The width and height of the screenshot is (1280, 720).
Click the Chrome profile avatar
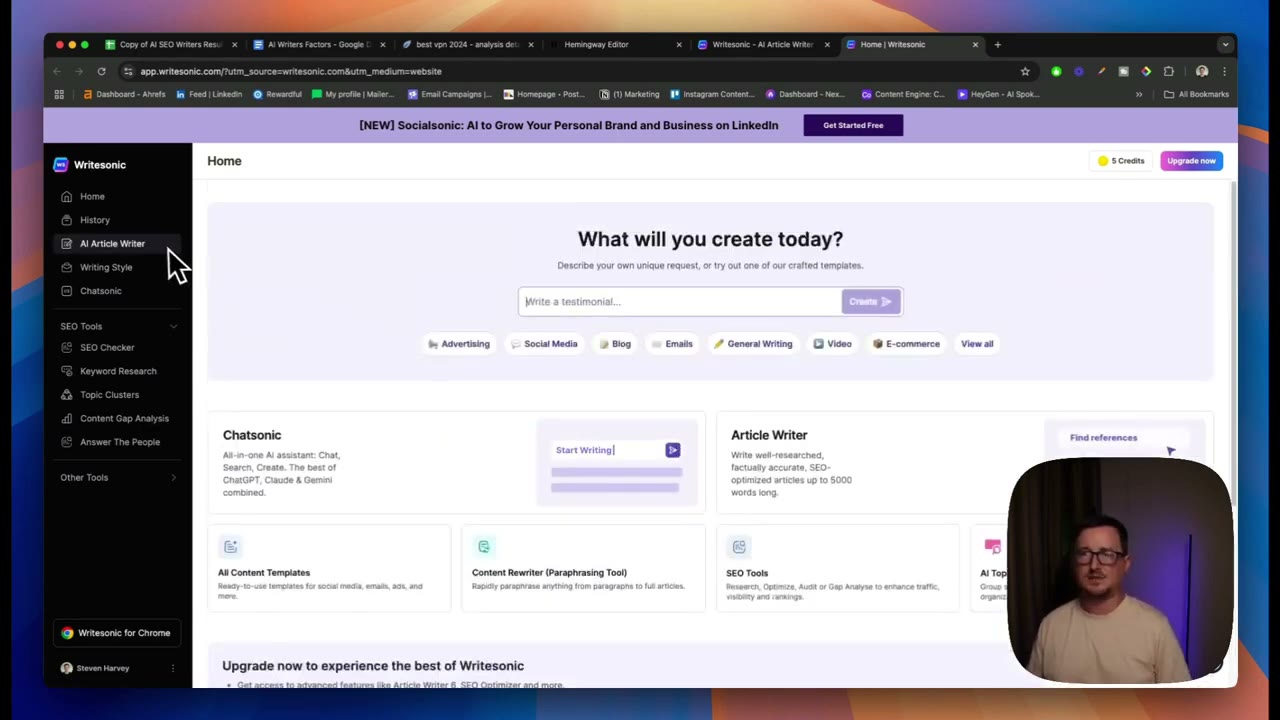(1202, 72)
